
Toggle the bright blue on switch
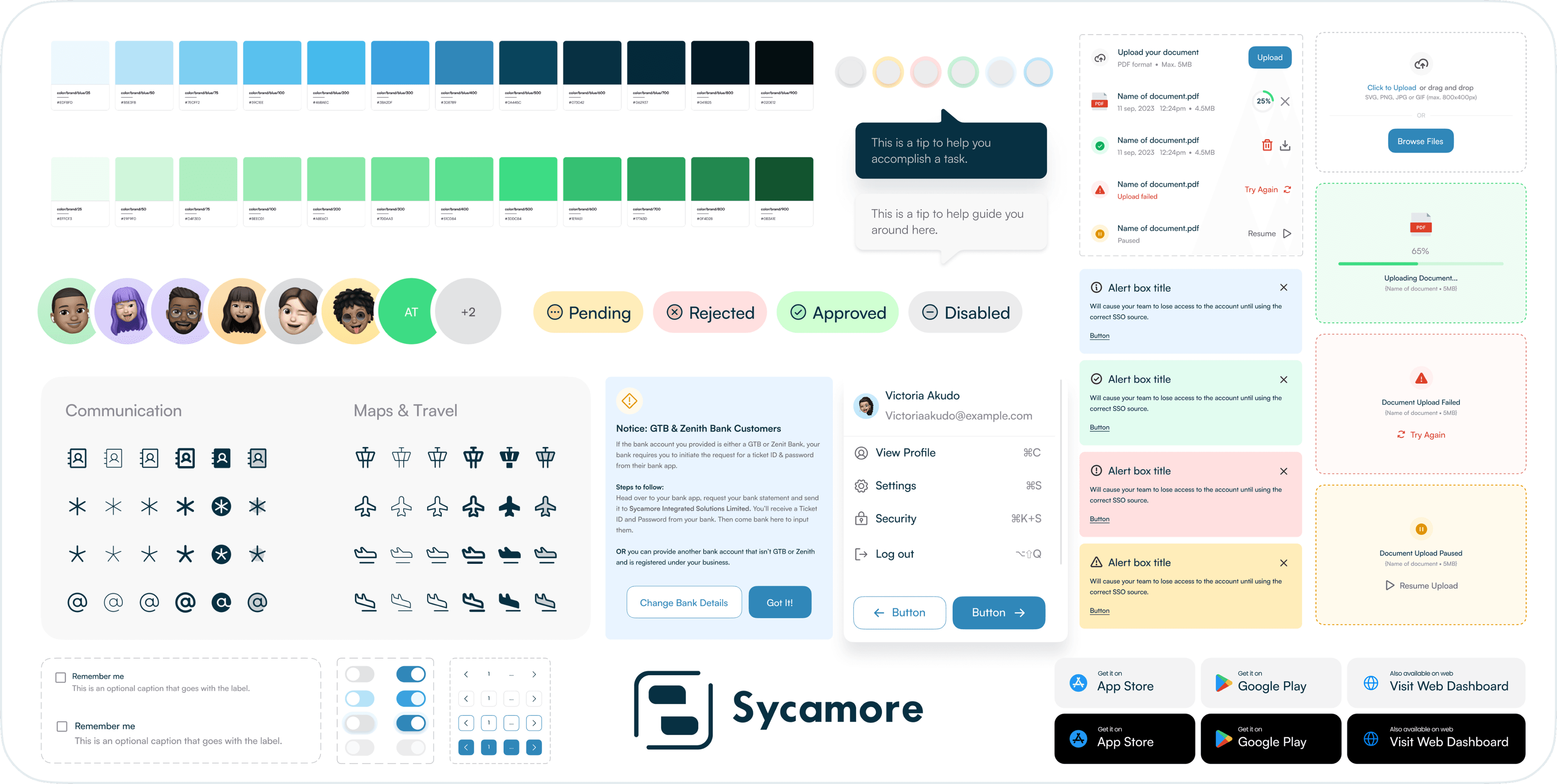pos(411,699)
